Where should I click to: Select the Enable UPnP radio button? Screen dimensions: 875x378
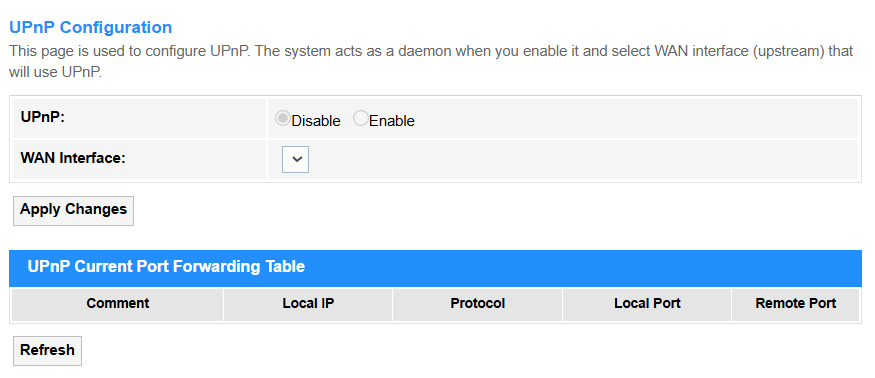point(360,119)
